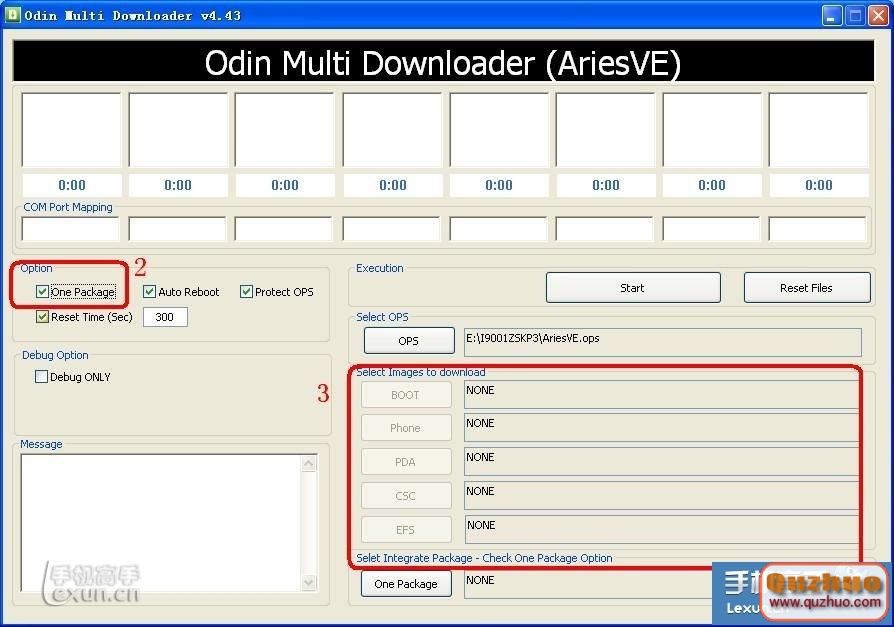Click the OPS path field with AriesVE.ops

(x=663, y=342)
